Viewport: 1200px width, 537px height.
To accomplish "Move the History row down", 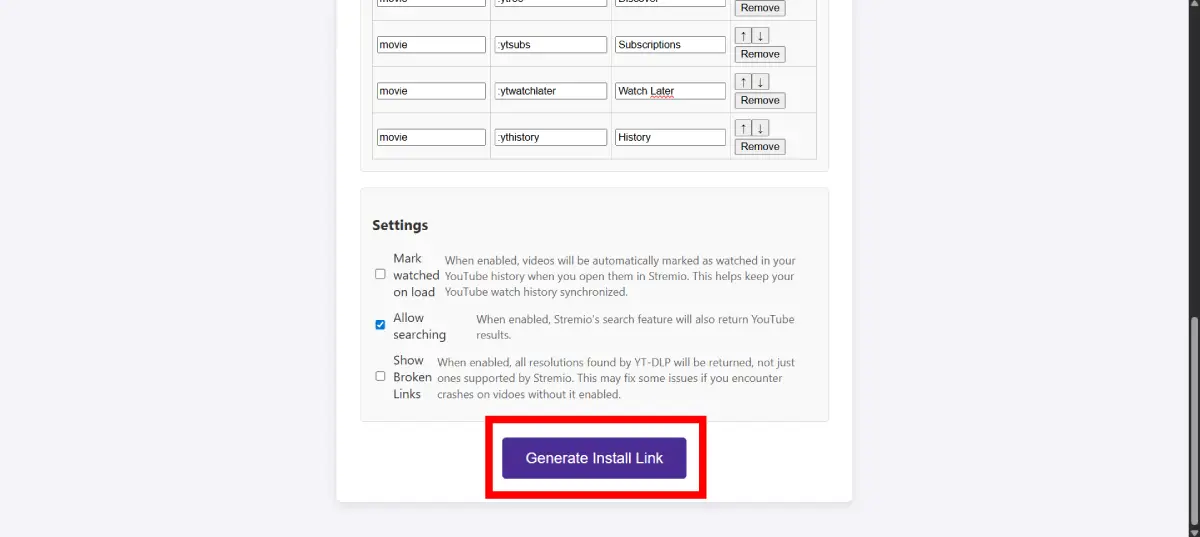I will (760, 128).
